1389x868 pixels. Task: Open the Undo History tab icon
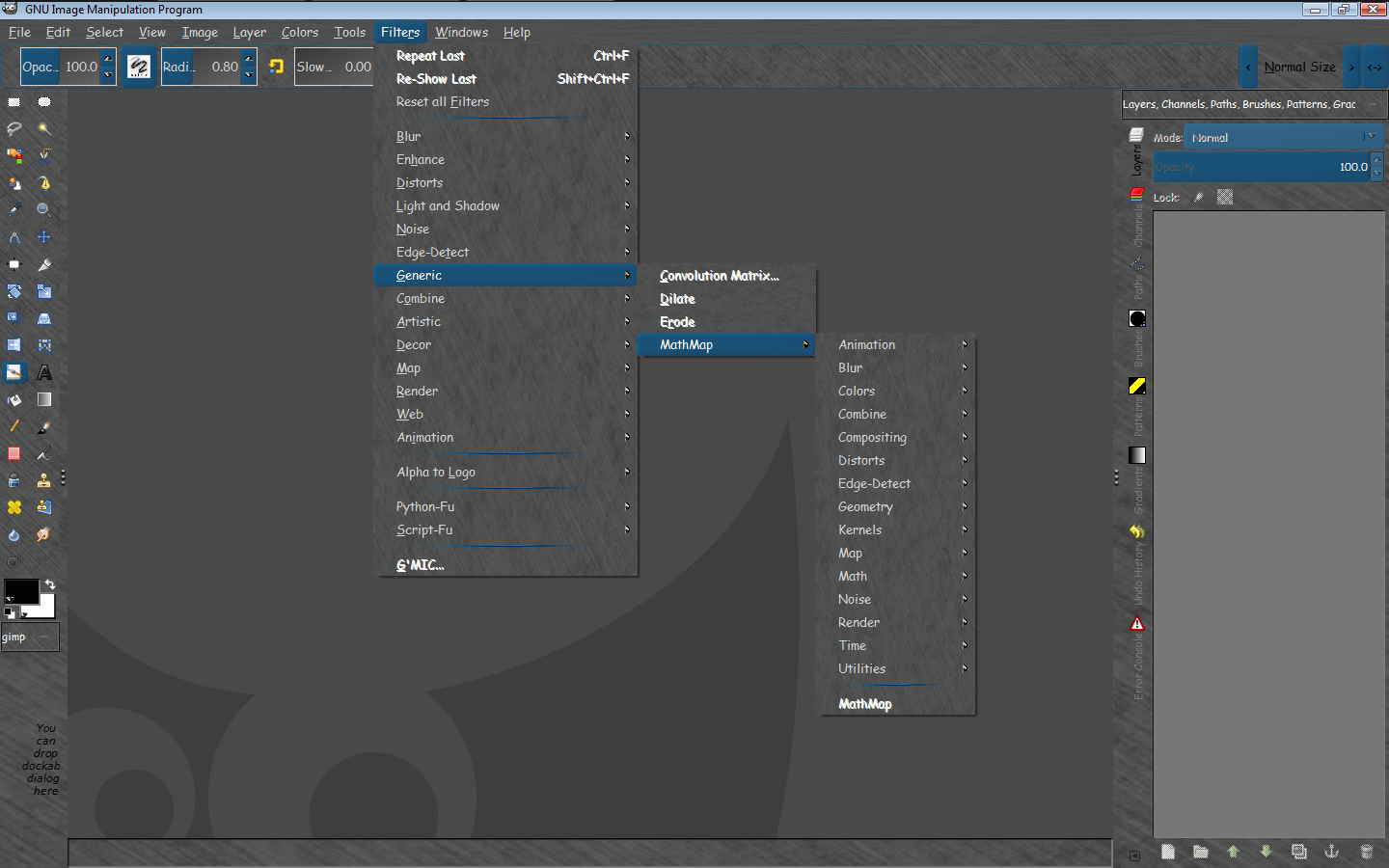click(x=1137, y=531)
